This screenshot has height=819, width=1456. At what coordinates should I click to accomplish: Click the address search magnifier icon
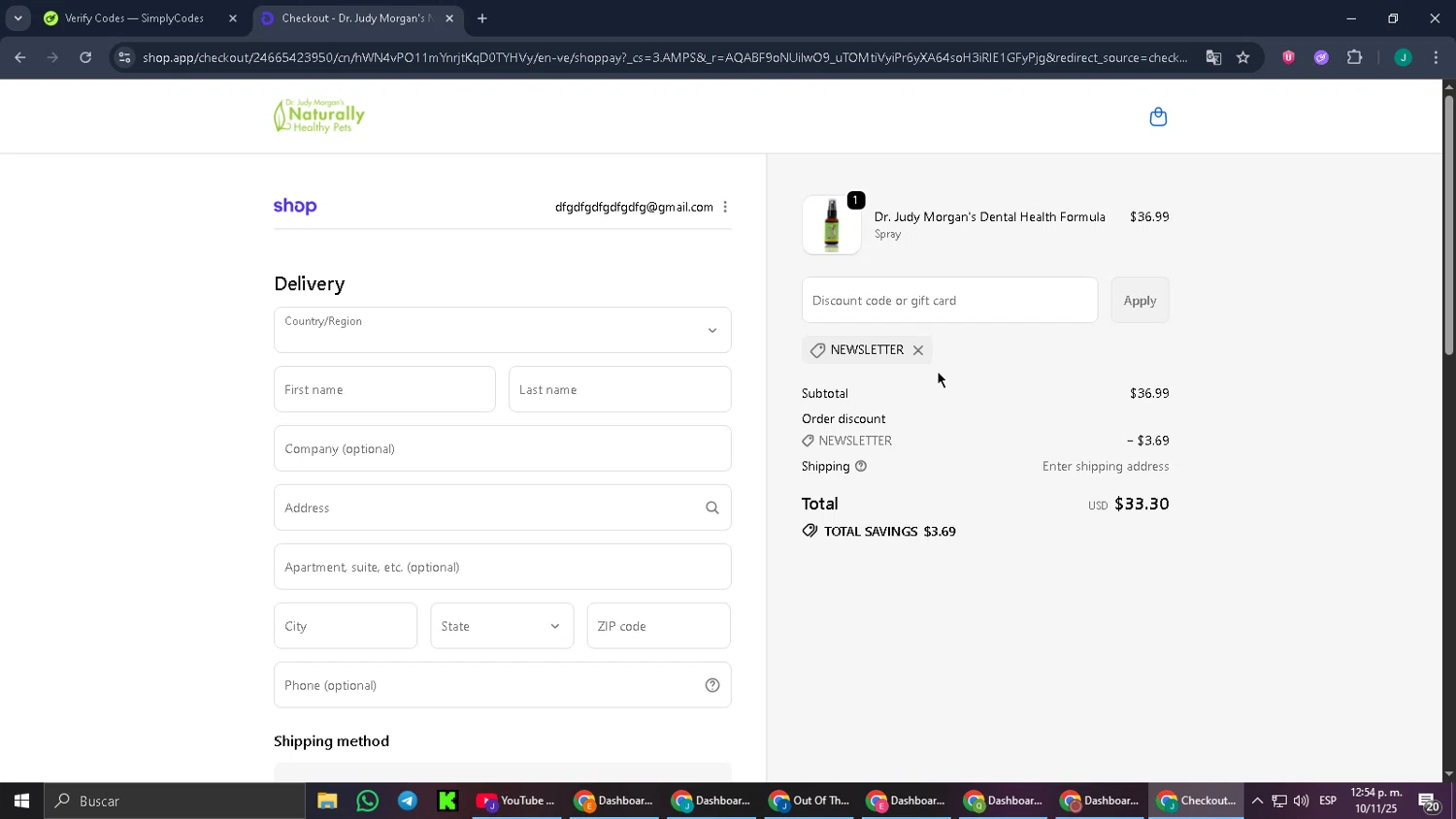(x=711, y=508)
